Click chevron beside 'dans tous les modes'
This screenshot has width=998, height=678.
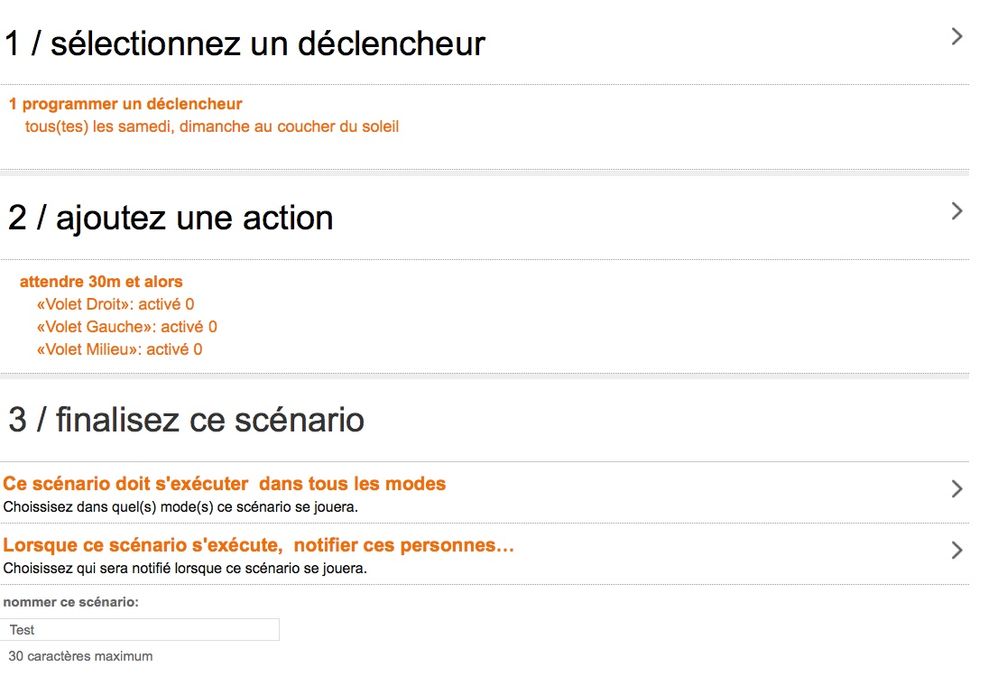pos(956,489)
